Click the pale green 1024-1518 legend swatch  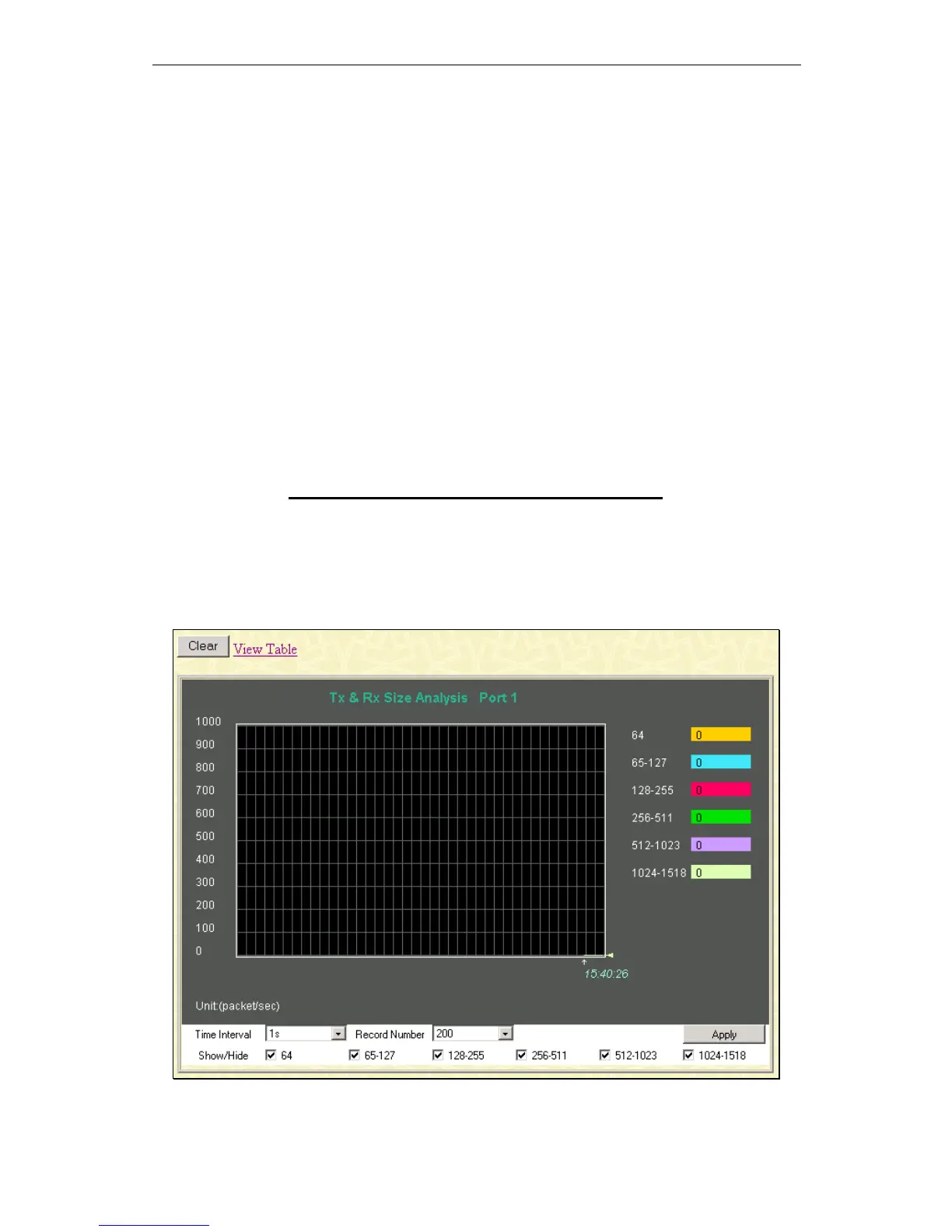[x=721, y=872]
